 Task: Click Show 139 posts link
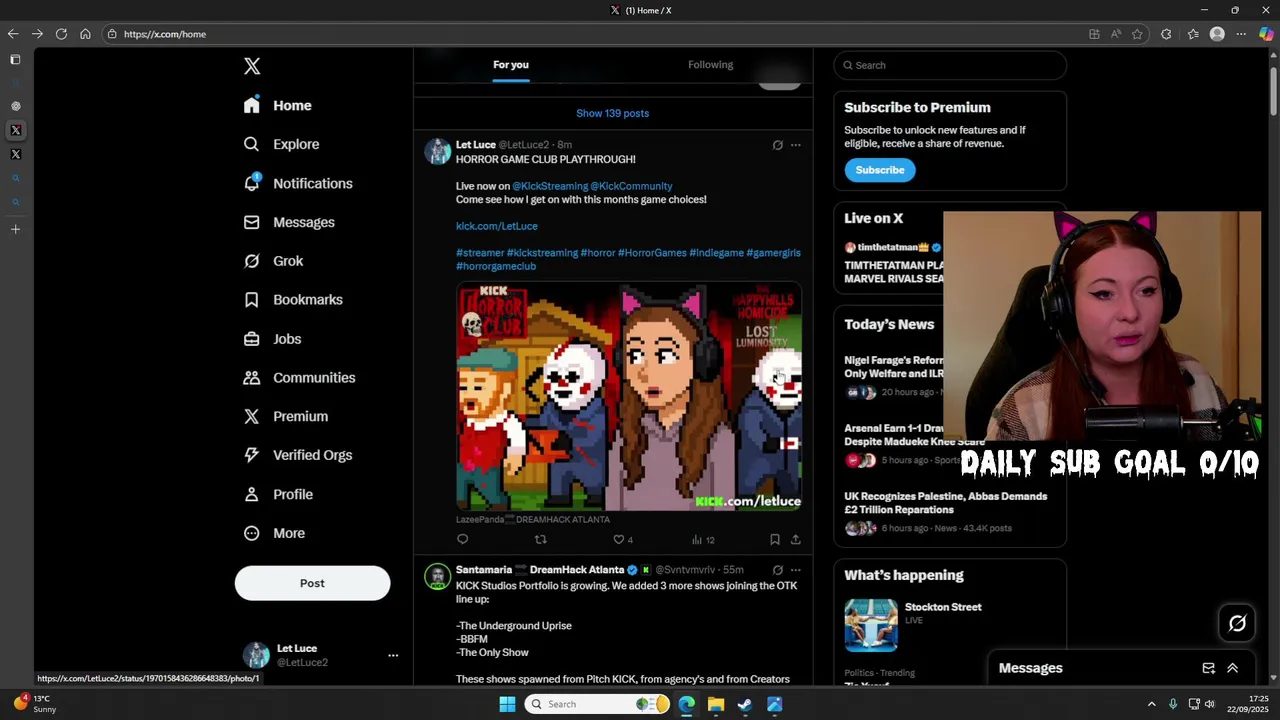coord(612,113)
